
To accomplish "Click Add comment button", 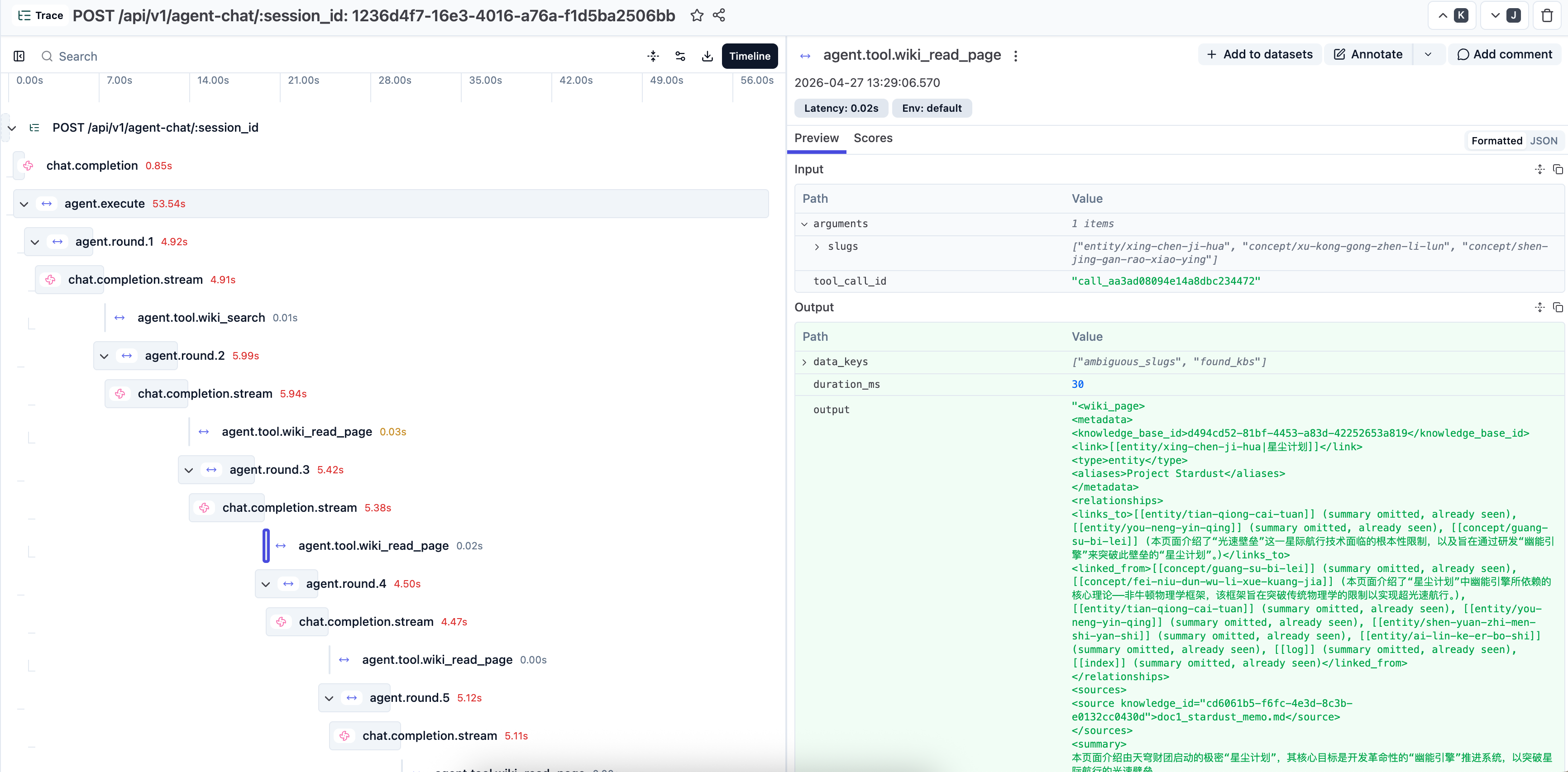I will [1504, 54].
